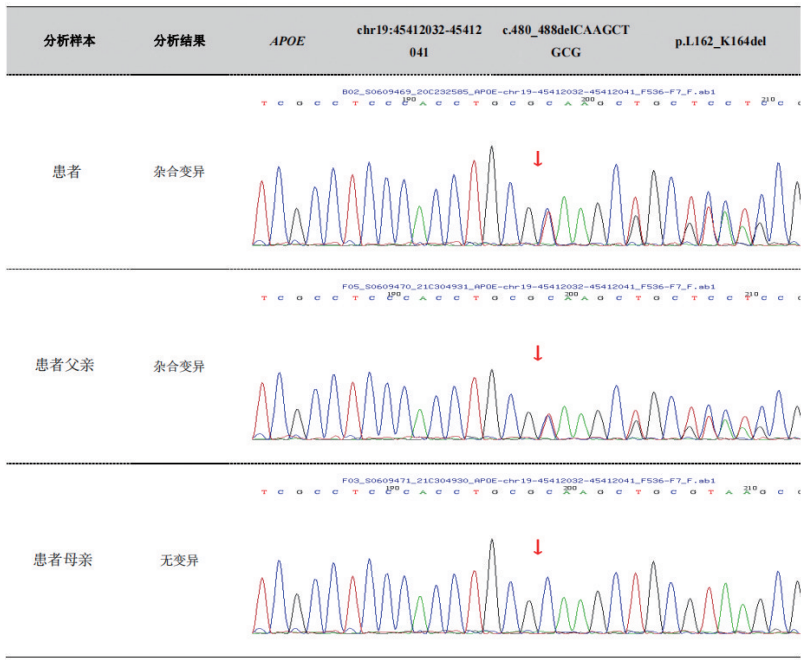Click the patient's 杂合变异 result cell

coord(180,172)
